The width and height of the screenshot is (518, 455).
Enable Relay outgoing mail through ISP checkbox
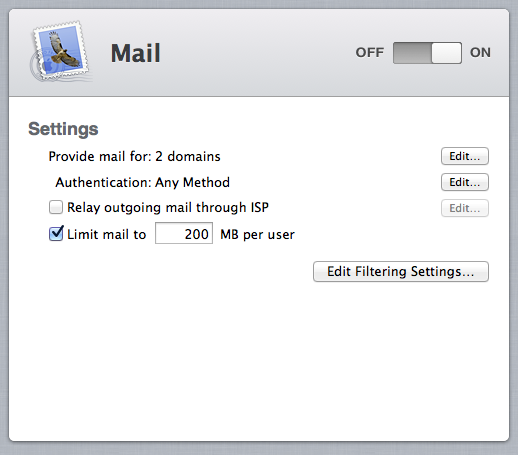click(x=56, y=207)
